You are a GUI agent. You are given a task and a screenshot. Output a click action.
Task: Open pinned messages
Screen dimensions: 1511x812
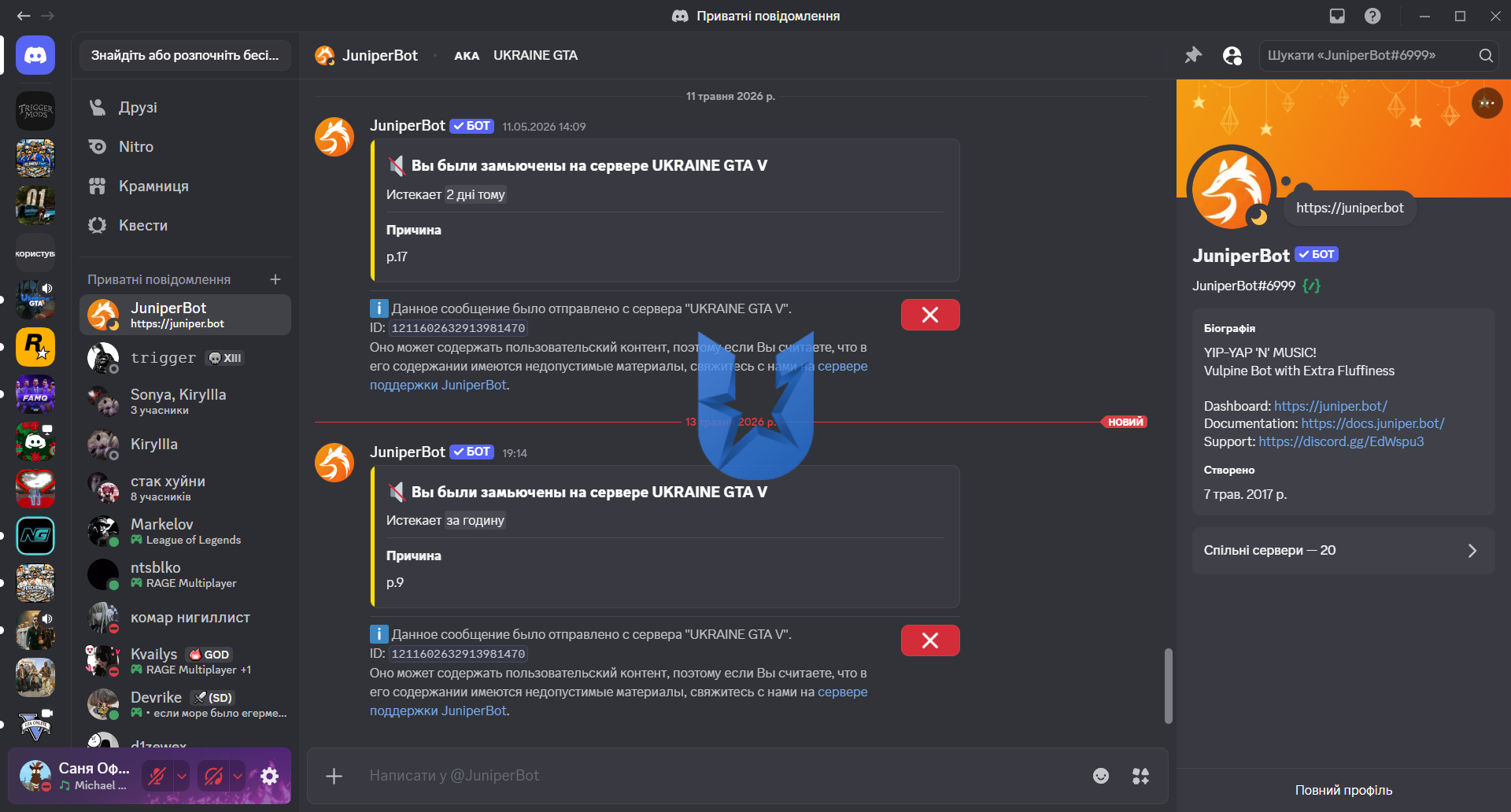(x=1193, y=55)
